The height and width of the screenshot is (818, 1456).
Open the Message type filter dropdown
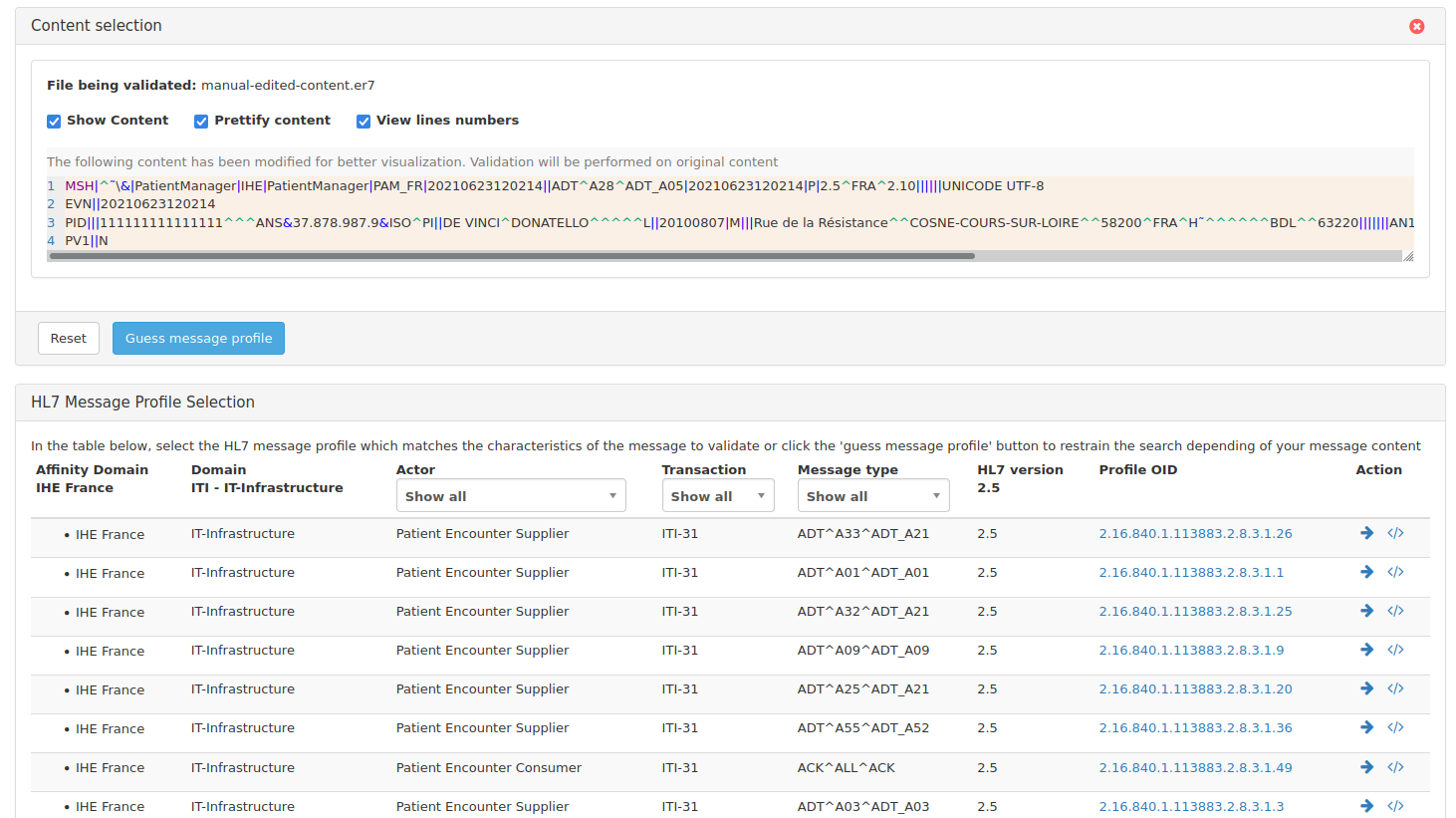pyautogui.click(x=872, y=496)
